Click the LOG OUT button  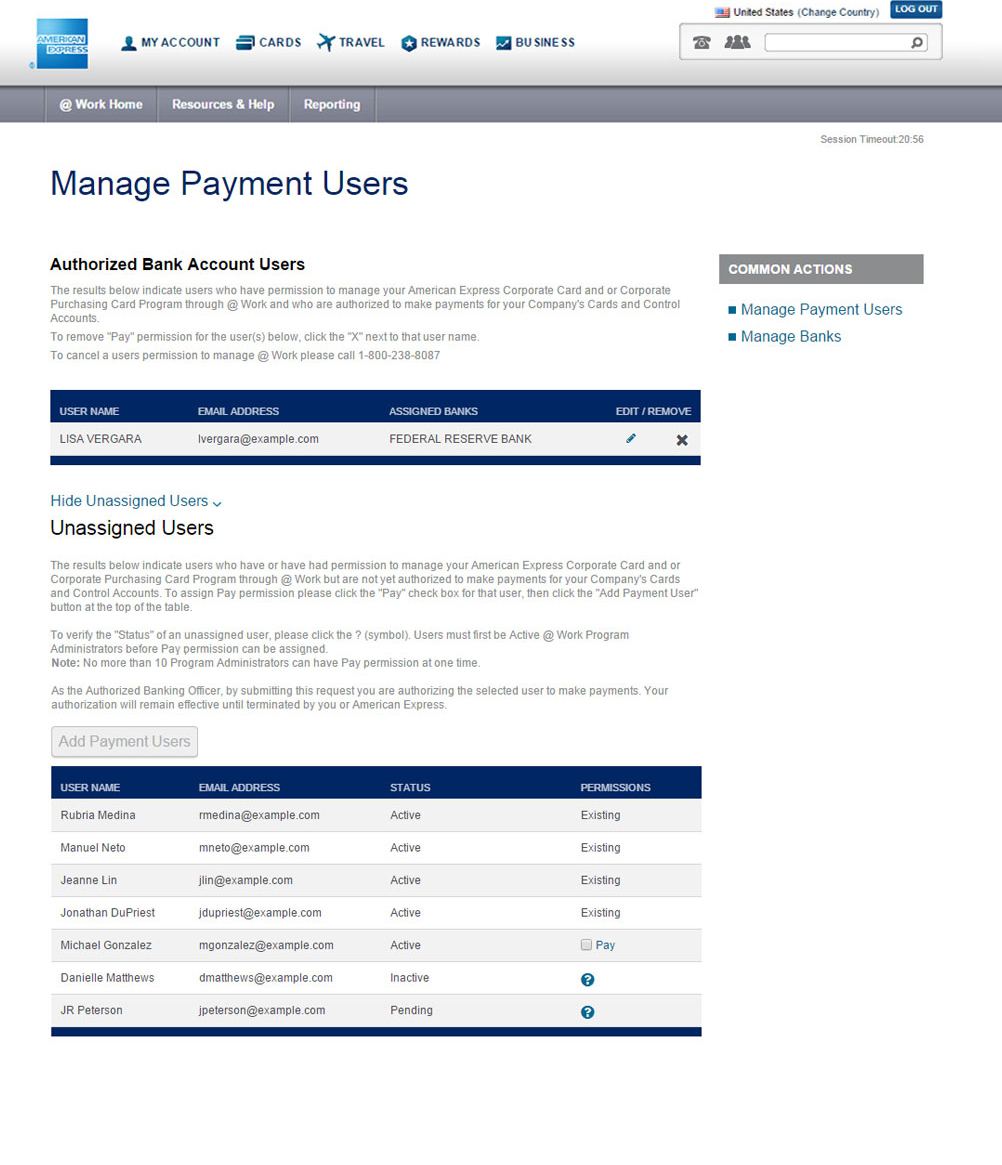coord(916,9)
